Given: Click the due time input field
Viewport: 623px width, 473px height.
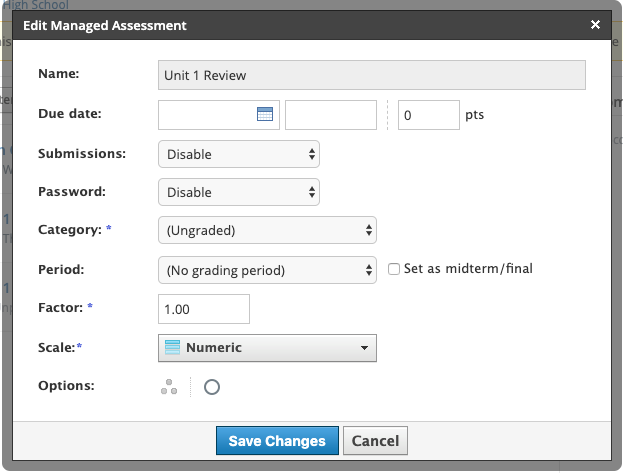Looking at the screenshot, I should (331, 115).
